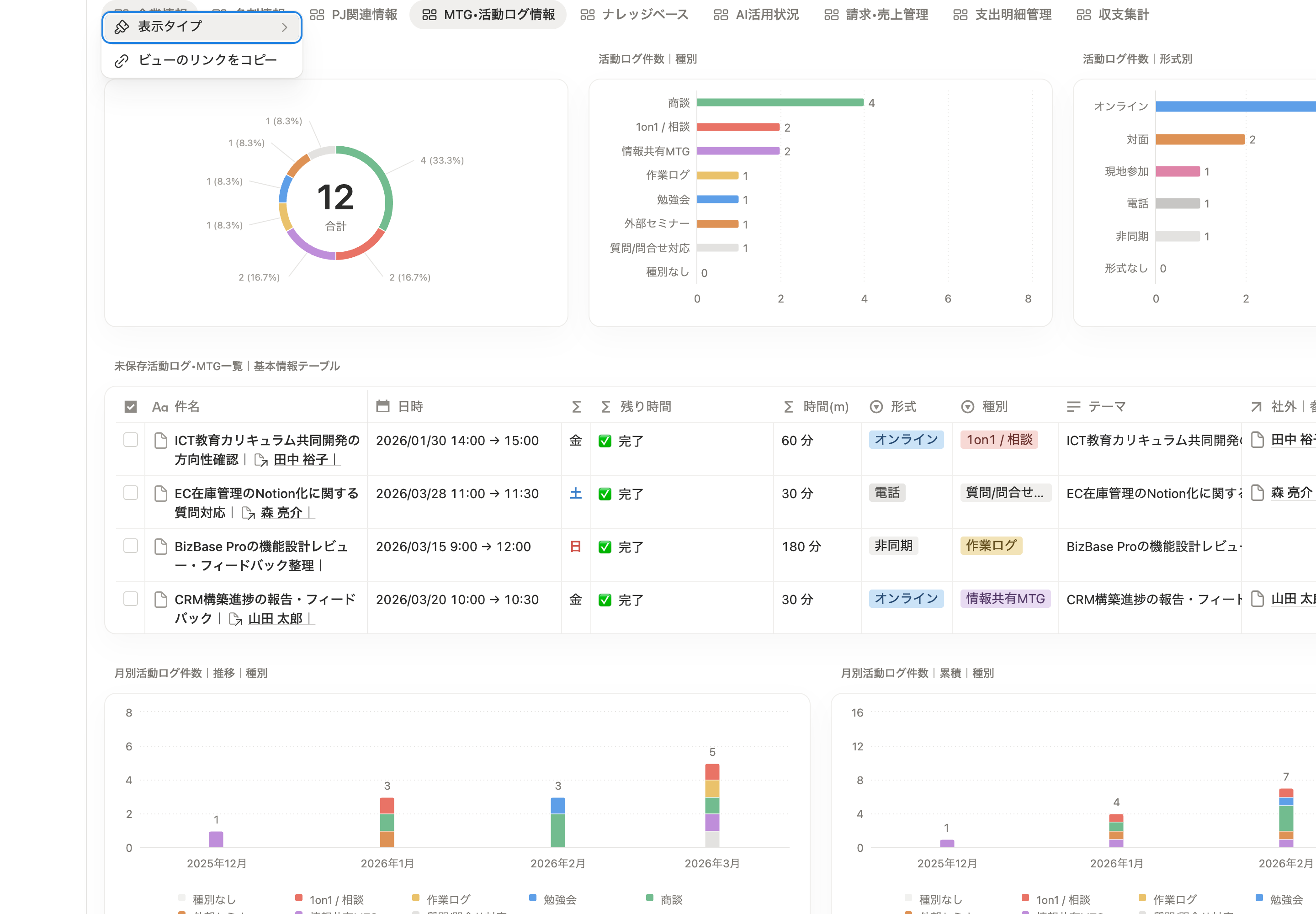The height and width of the screenshot is (914, 1316).
Task: Check the BizBase Pro row checkbox
Action: pos(131,546)
